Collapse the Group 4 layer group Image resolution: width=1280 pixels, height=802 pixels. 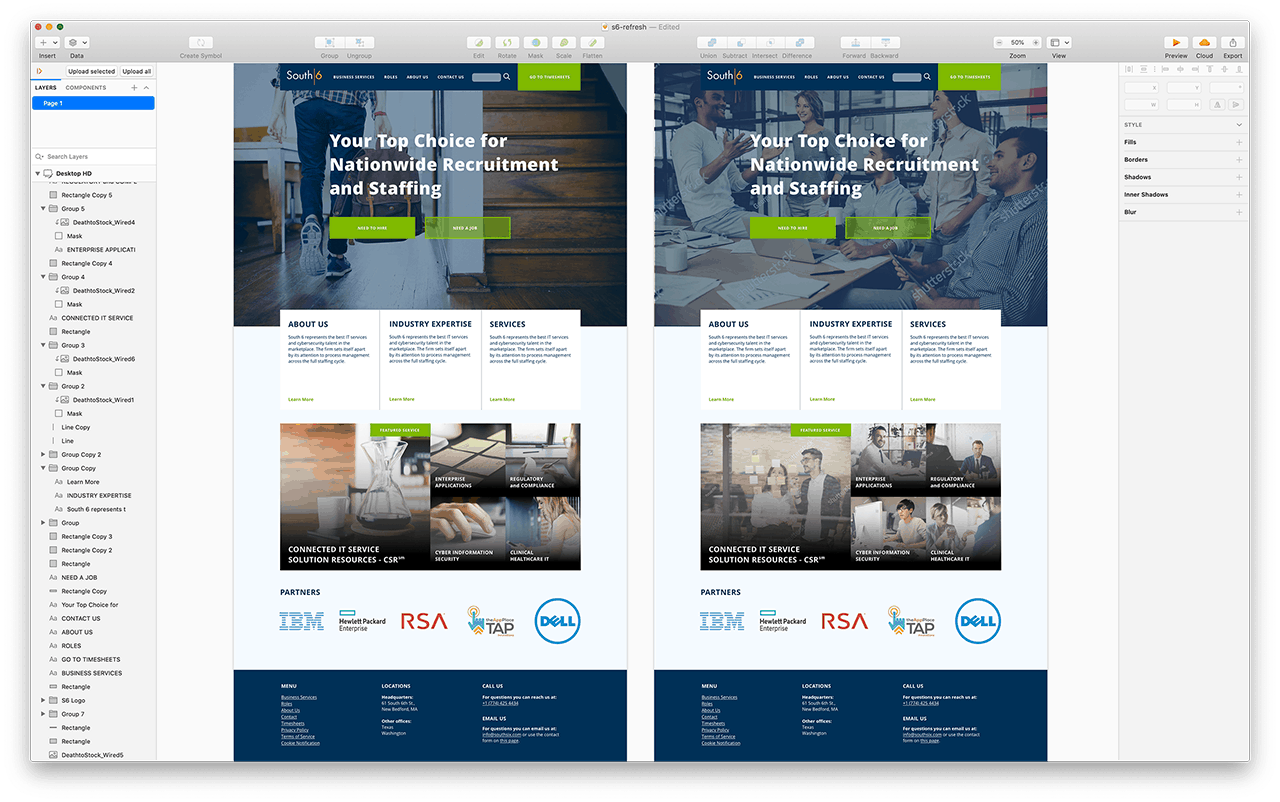(43, 277)
